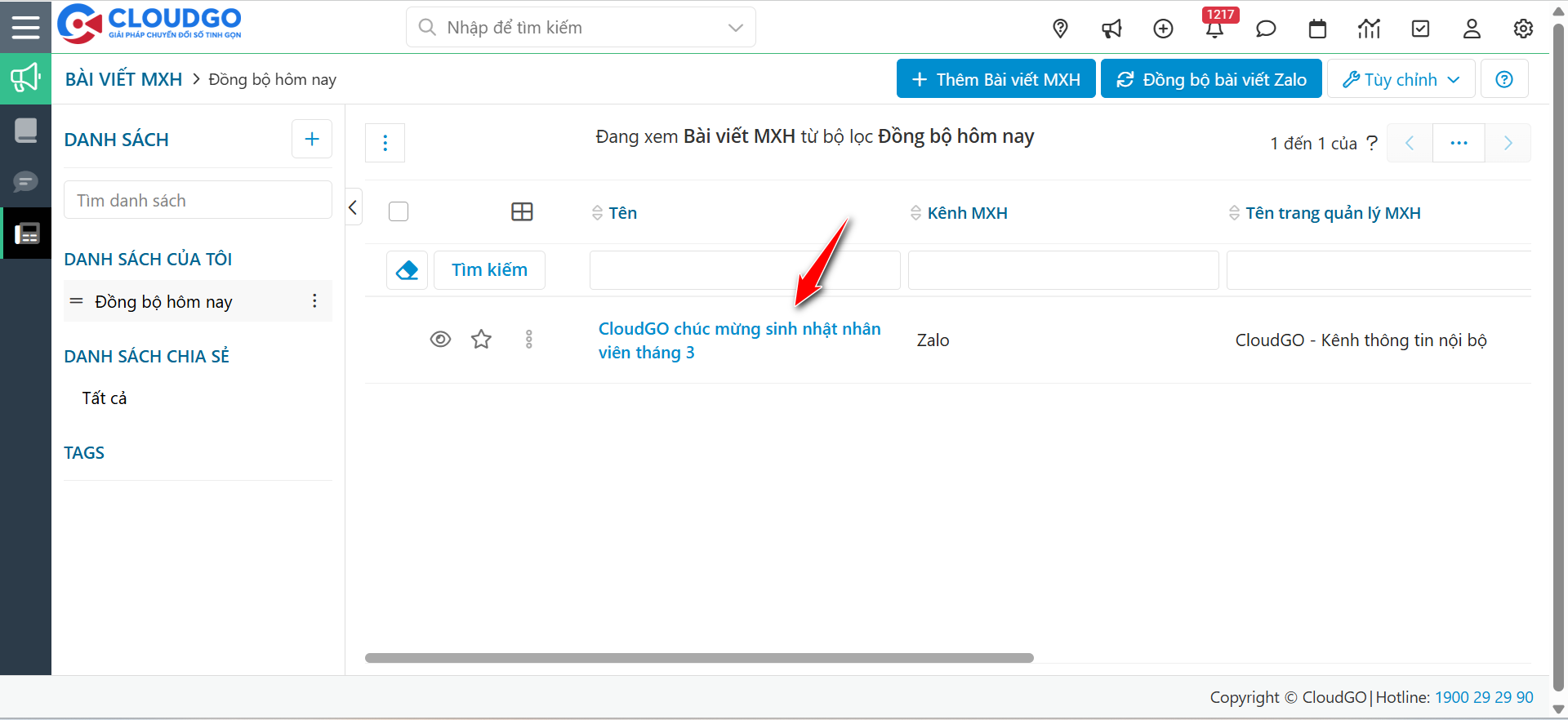The width and height of the screenshot is (1568, 720).
Task: Select the Đồng bộ hôm nay list
Action: click(163, 302)
